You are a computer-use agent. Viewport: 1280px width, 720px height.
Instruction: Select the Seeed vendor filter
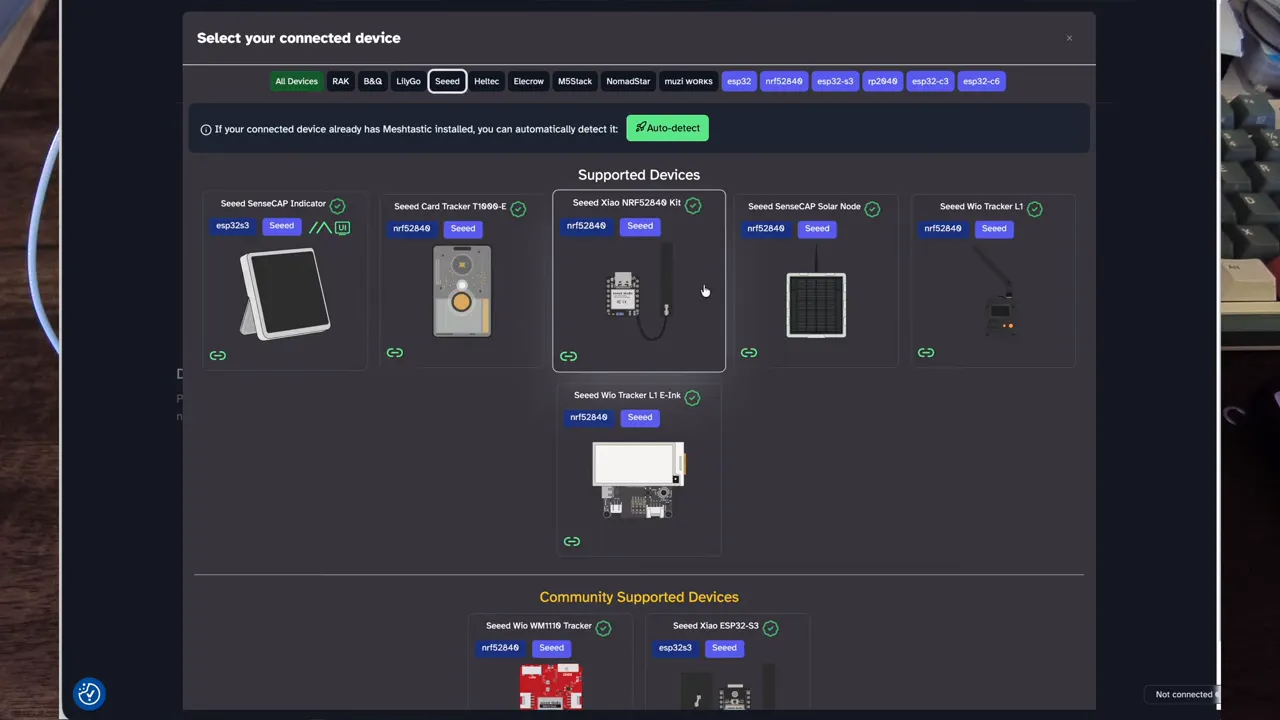(x=447, y=81)
